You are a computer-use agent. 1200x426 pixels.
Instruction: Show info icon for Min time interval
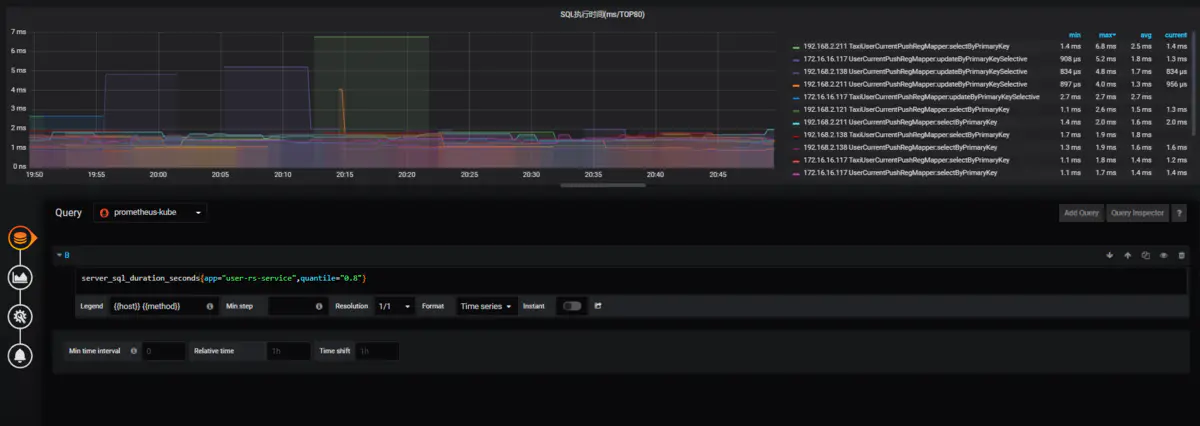(x=134, y=351)
